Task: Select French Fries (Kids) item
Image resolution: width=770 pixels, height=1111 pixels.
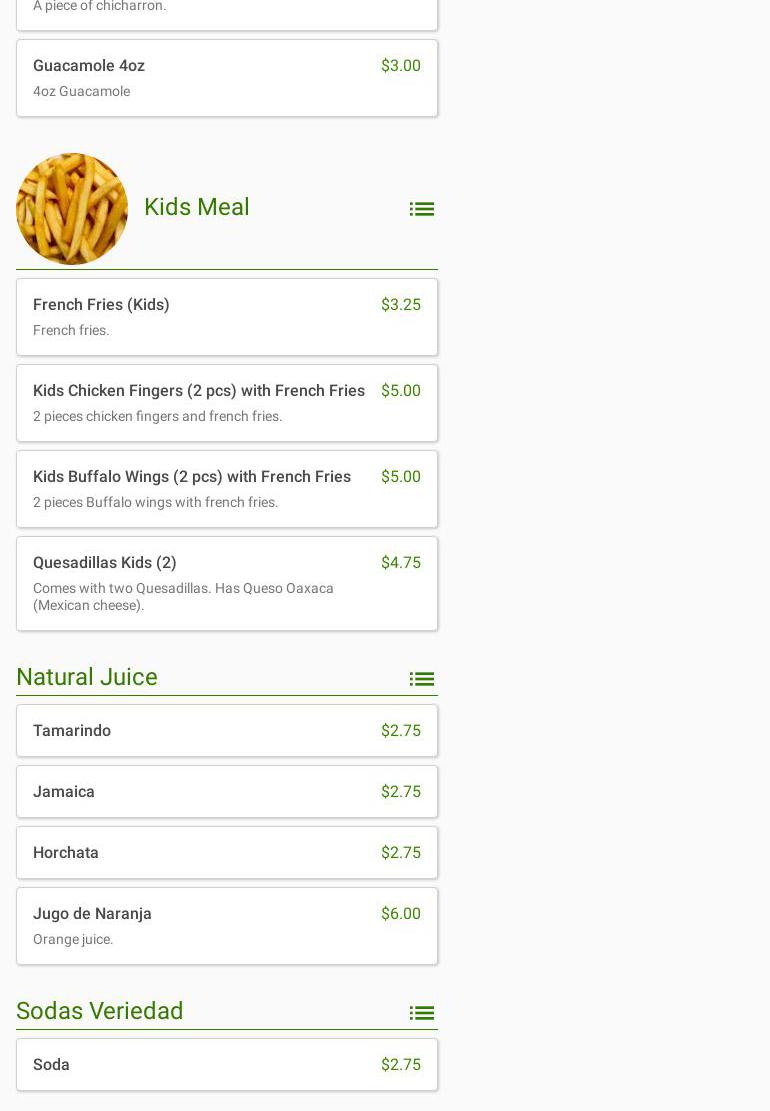Action: pos(227,317)
